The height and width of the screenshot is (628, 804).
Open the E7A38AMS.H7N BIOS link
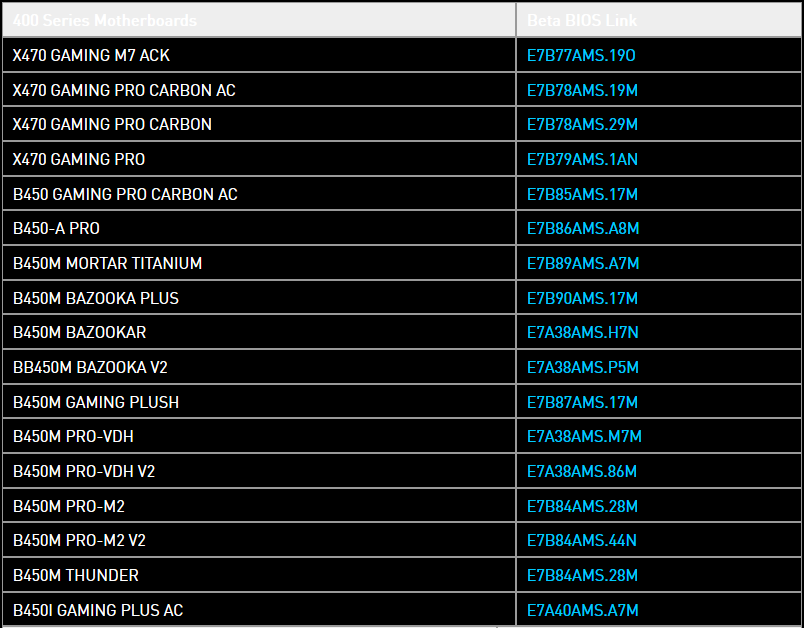(582, 333)
